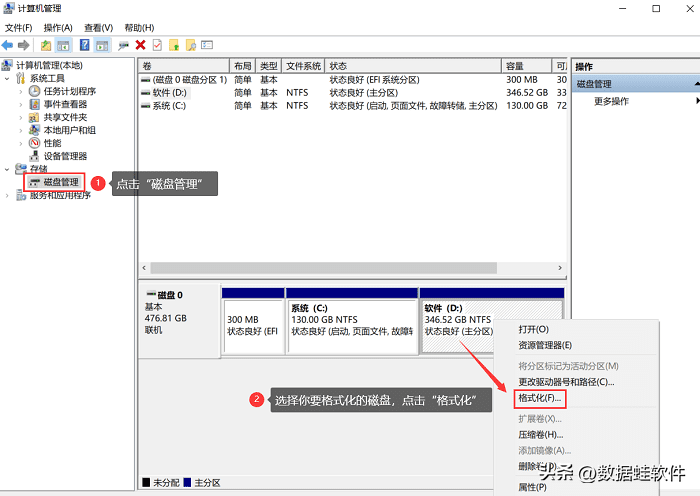The width and height of the screenshot is (700, 496).
Task: Click the horizontal scrollbar under the volume list
Action: (350, 268)
